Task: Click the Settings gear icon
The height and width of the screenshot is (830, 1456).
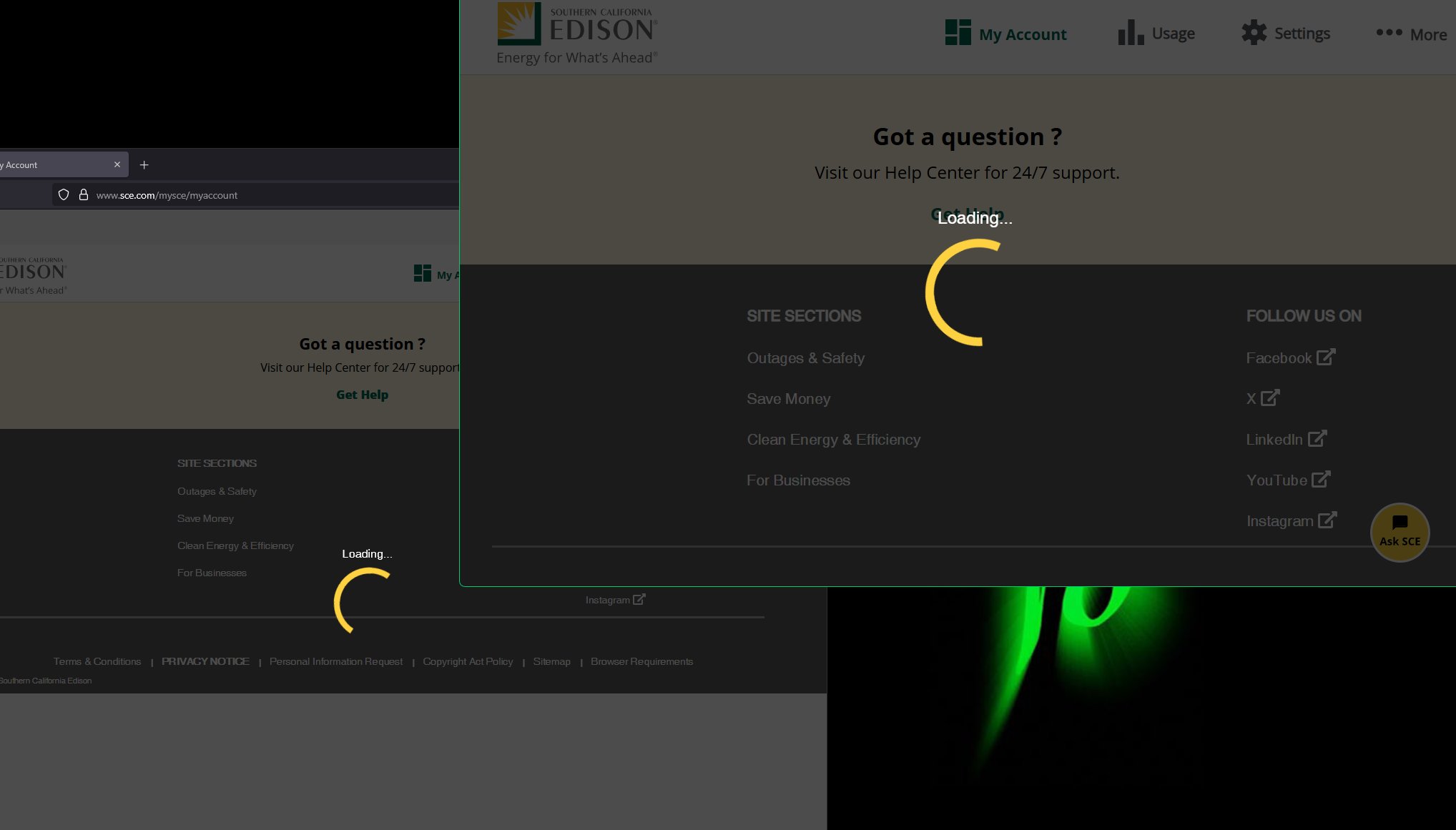Action: pos(1254,33)
